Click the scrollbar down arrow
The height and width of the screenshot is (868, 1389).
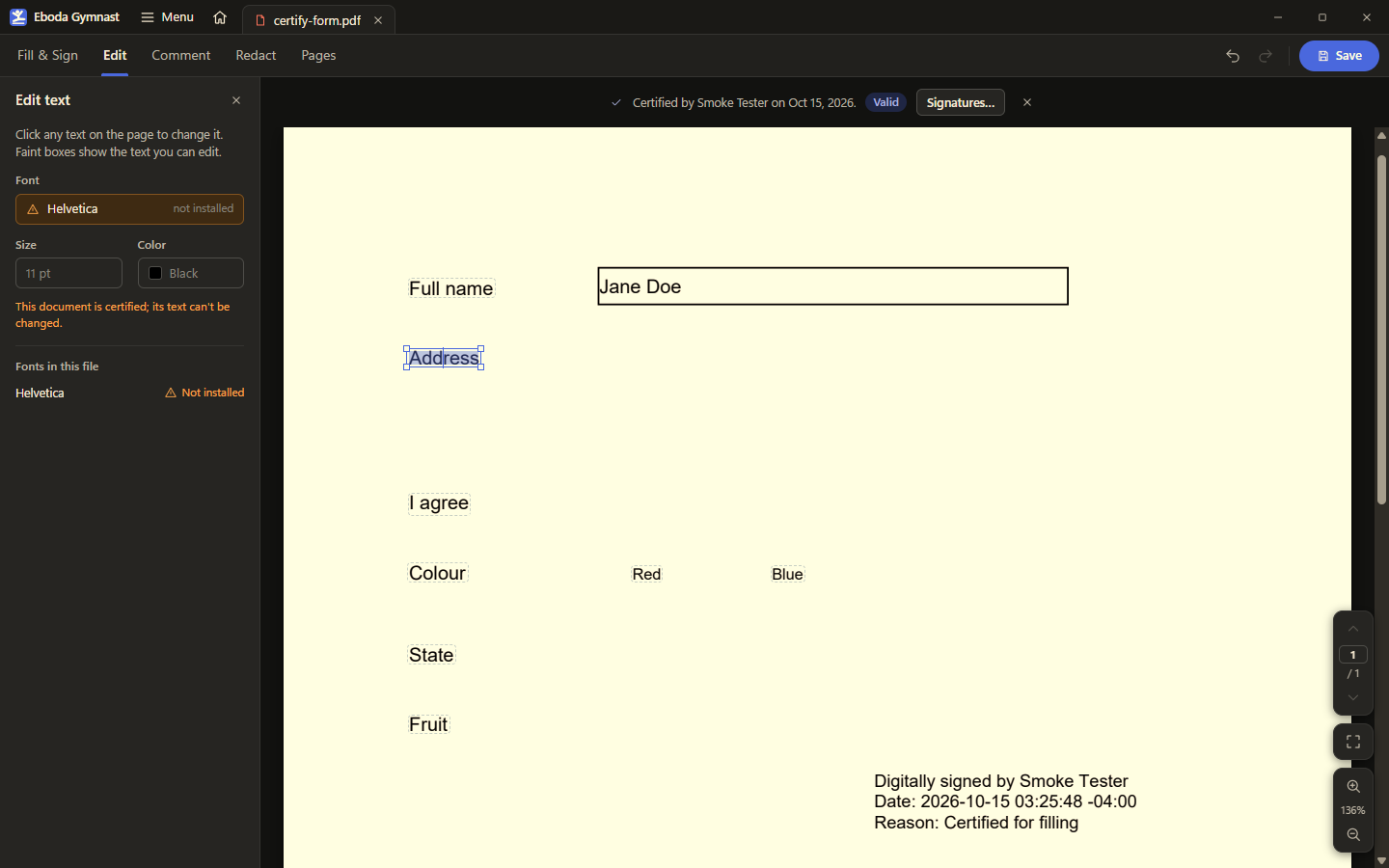1381,860
